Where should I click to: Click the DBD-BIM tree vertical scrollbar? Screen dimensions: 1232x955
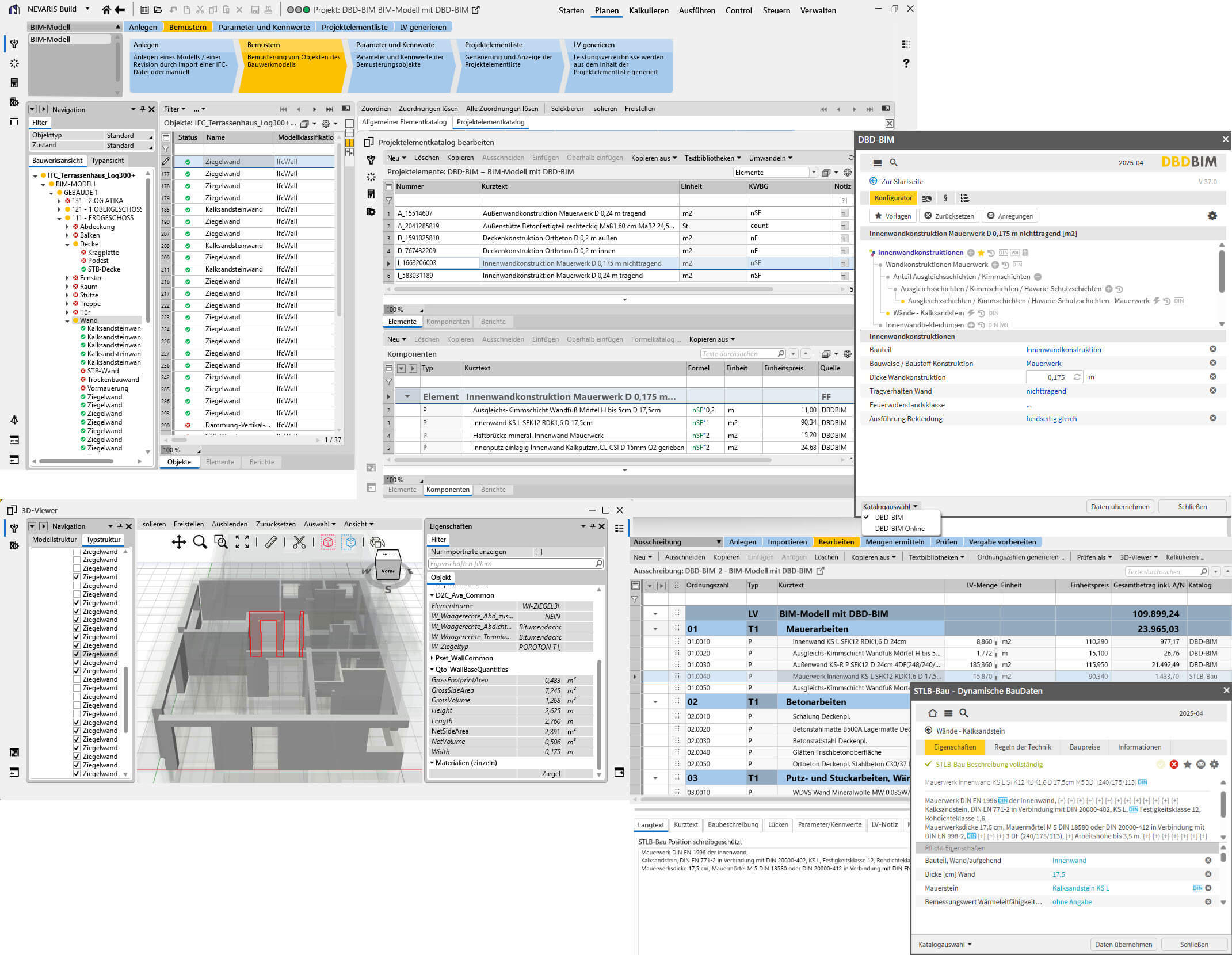pos(1222,273)
